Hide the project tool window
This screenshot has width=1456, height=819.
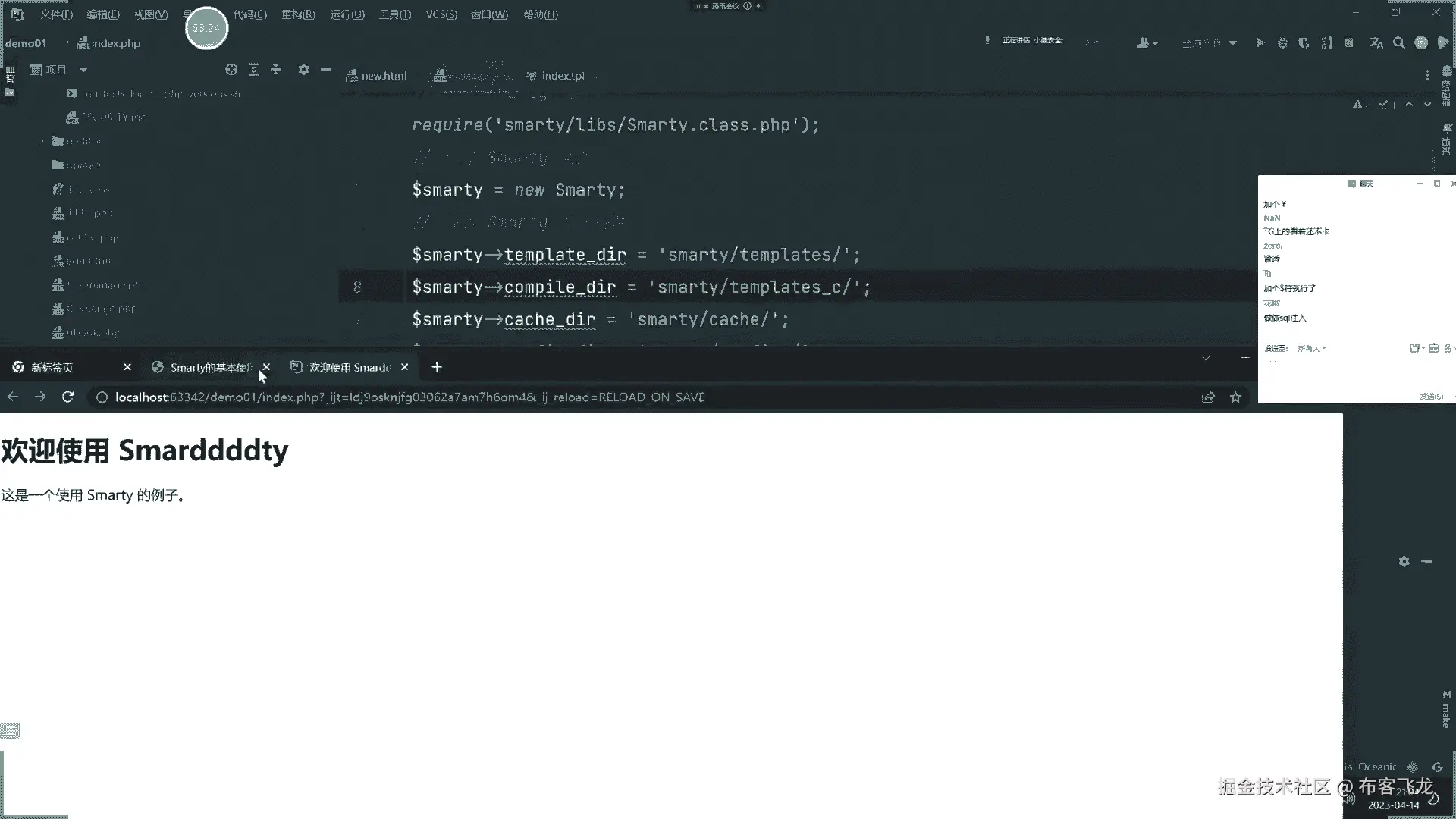[326, 70]
